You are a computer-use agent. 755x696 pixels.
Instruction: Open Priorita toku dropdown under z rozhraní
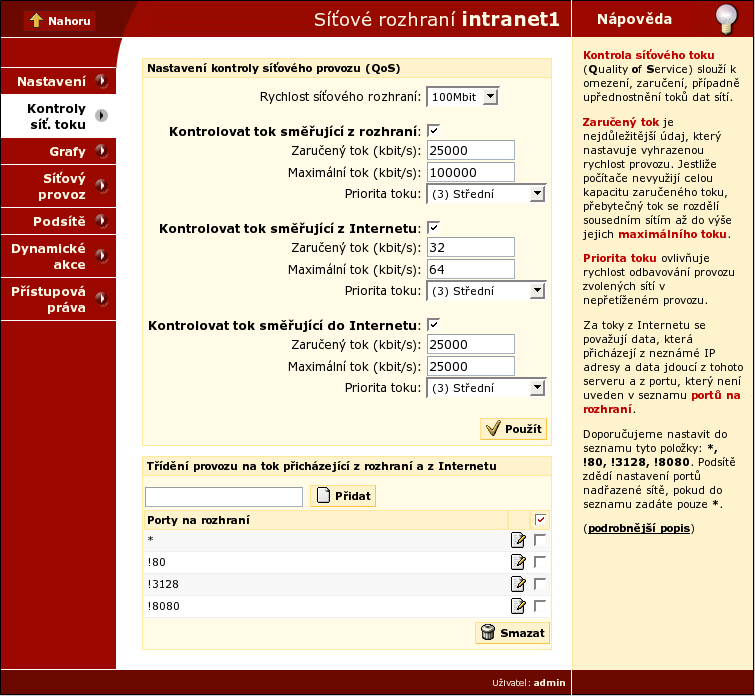486,194
